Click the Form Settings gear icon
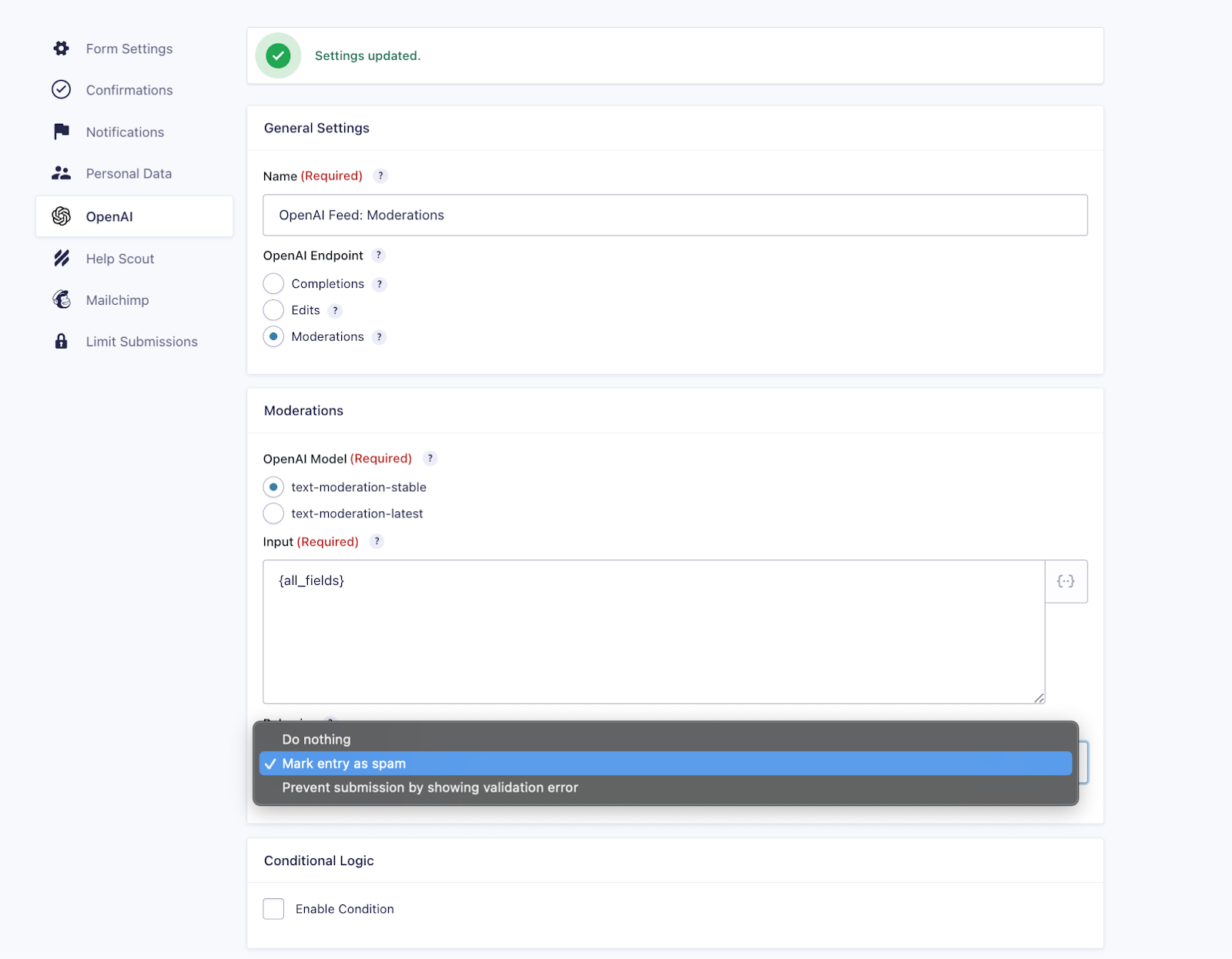Screen dimensions: 1232x959 (x=61, y=48)
